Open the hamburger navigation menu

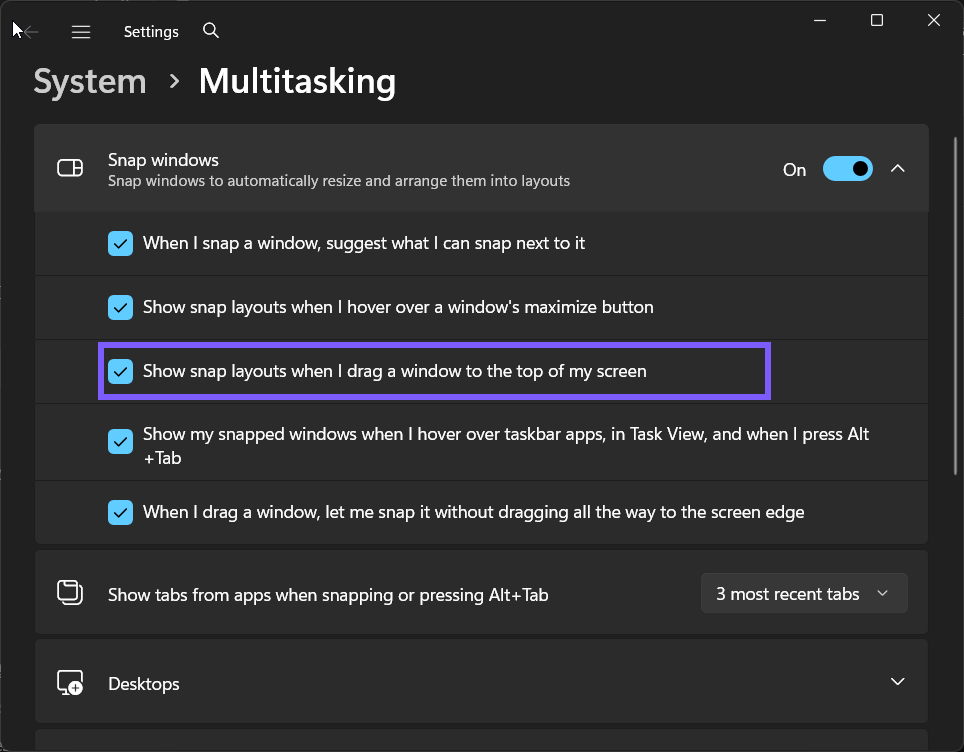pos(81,31)
